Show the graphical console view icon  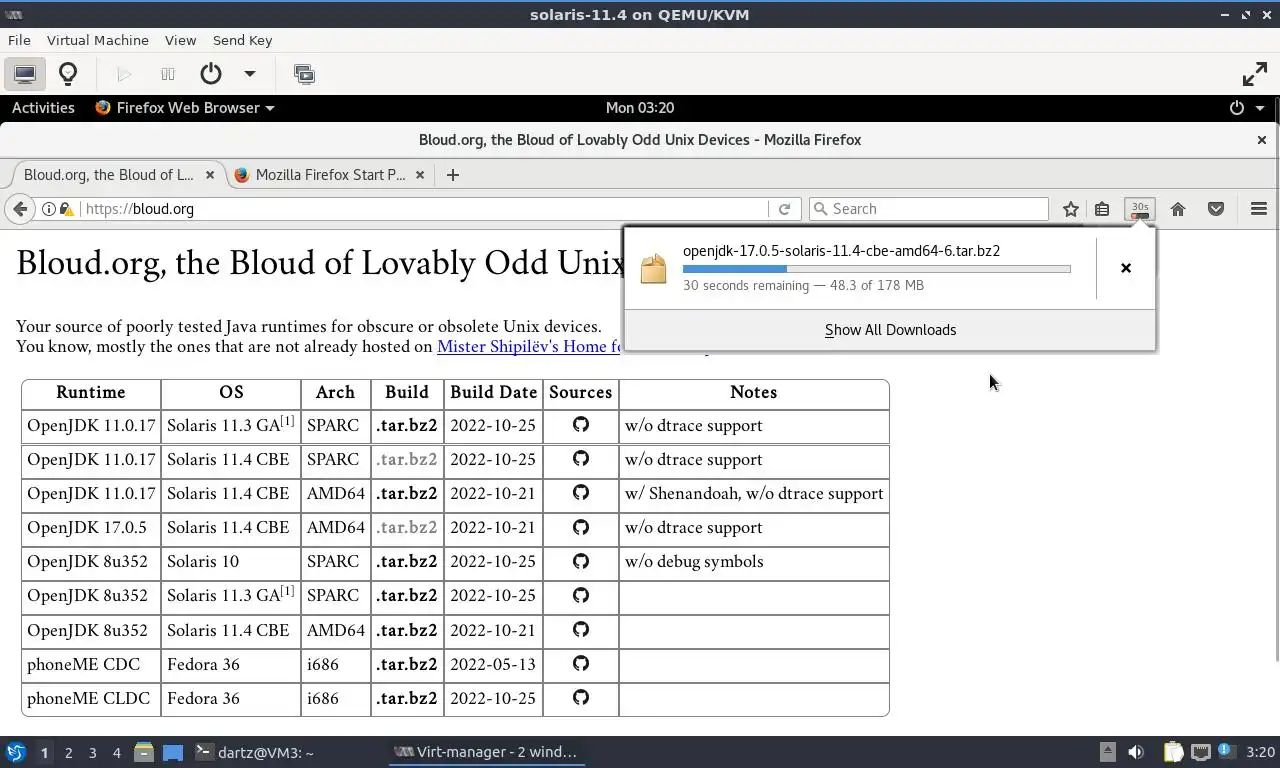(25, 74)
